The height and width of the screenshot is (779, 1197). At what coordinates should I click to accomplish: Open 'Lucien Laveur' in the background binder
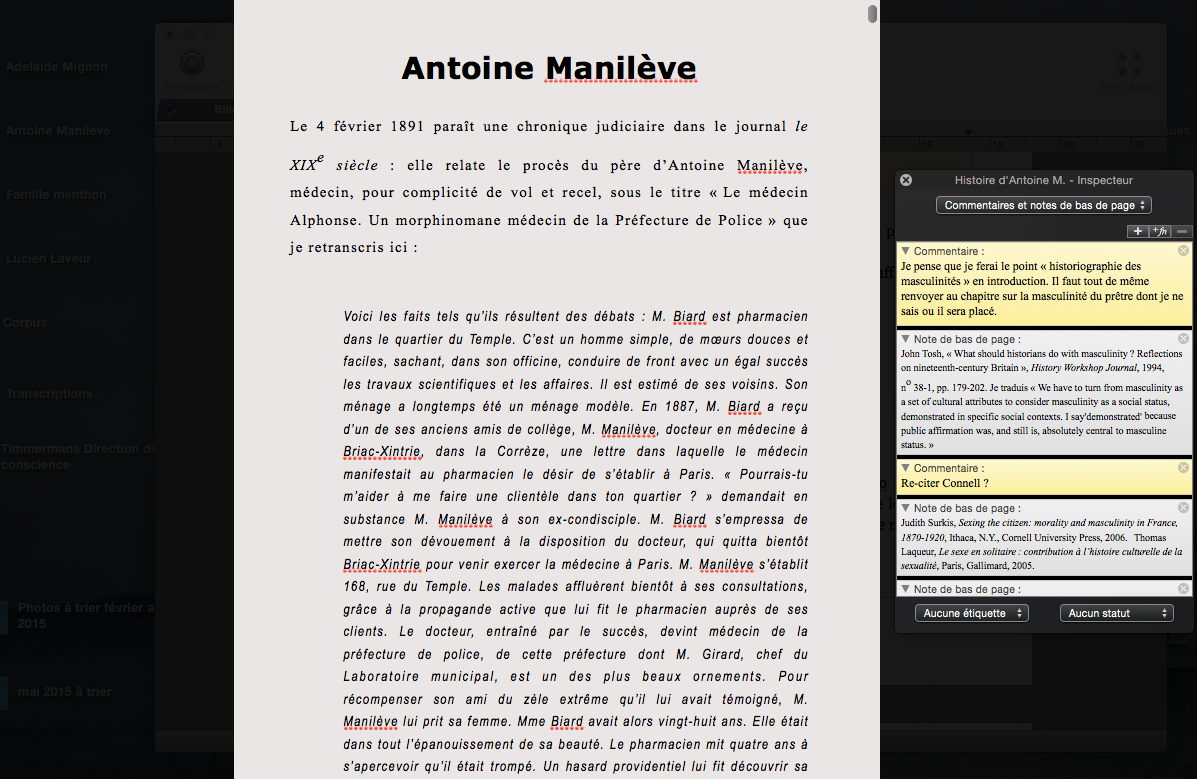tap(48, 259)
